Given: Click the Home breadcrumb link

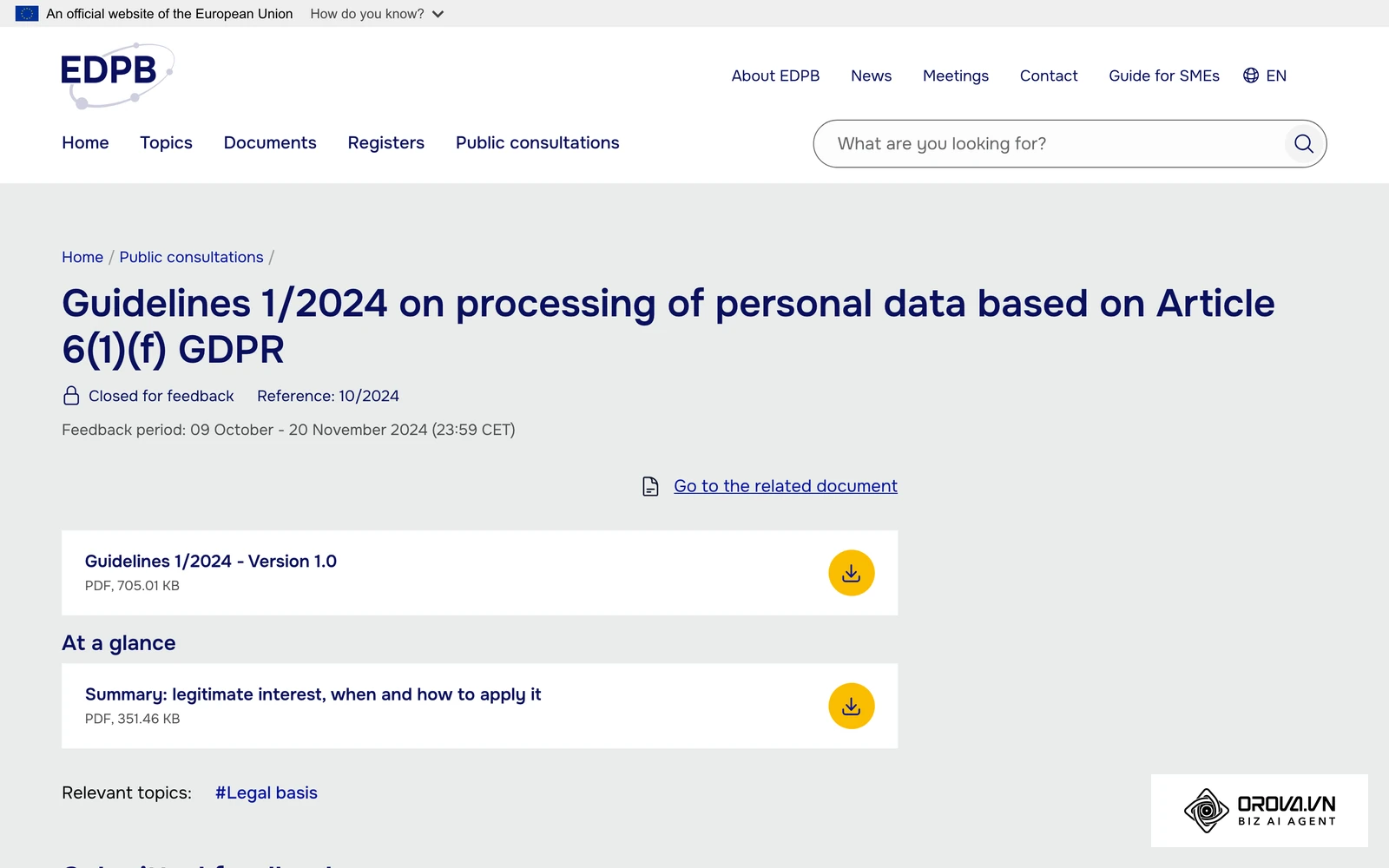Looking at the screenshot, I should tap(82, 257).
